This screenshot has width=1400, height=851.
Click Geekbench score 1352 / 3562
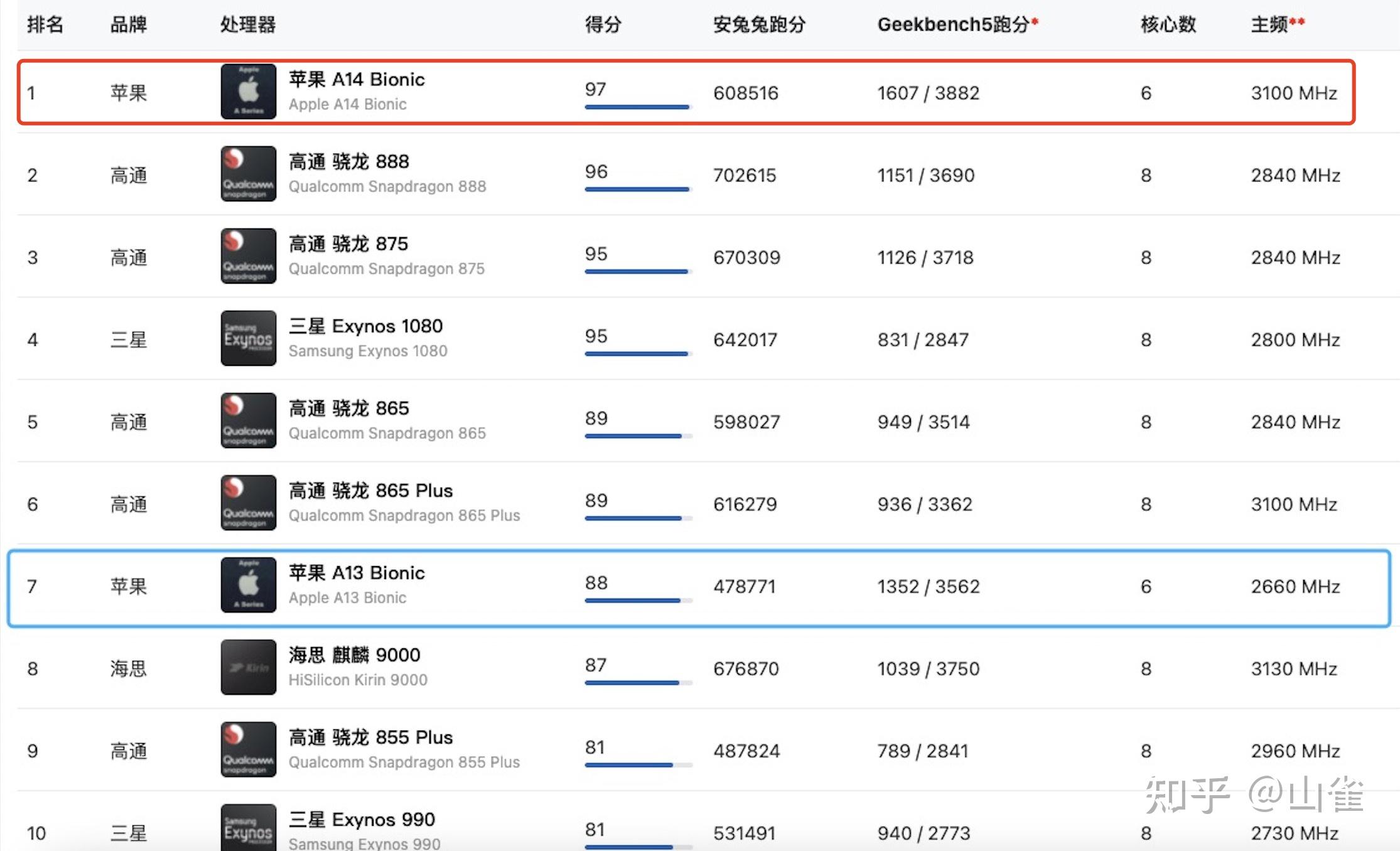(929, 586)
